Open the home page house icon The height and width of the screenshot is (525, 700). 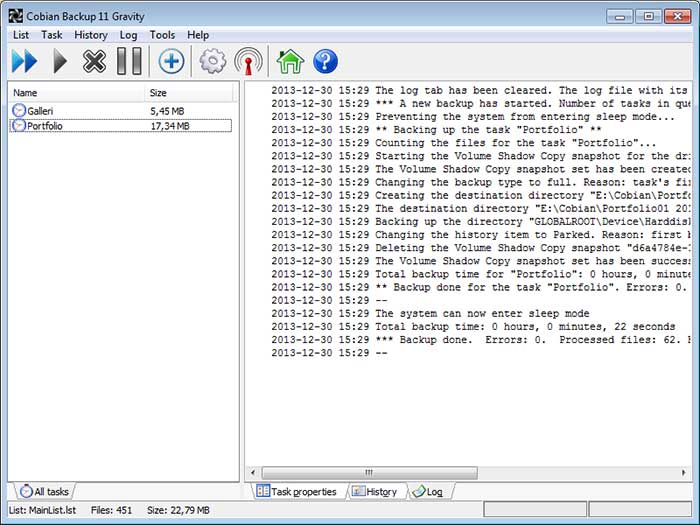[290, 61]
